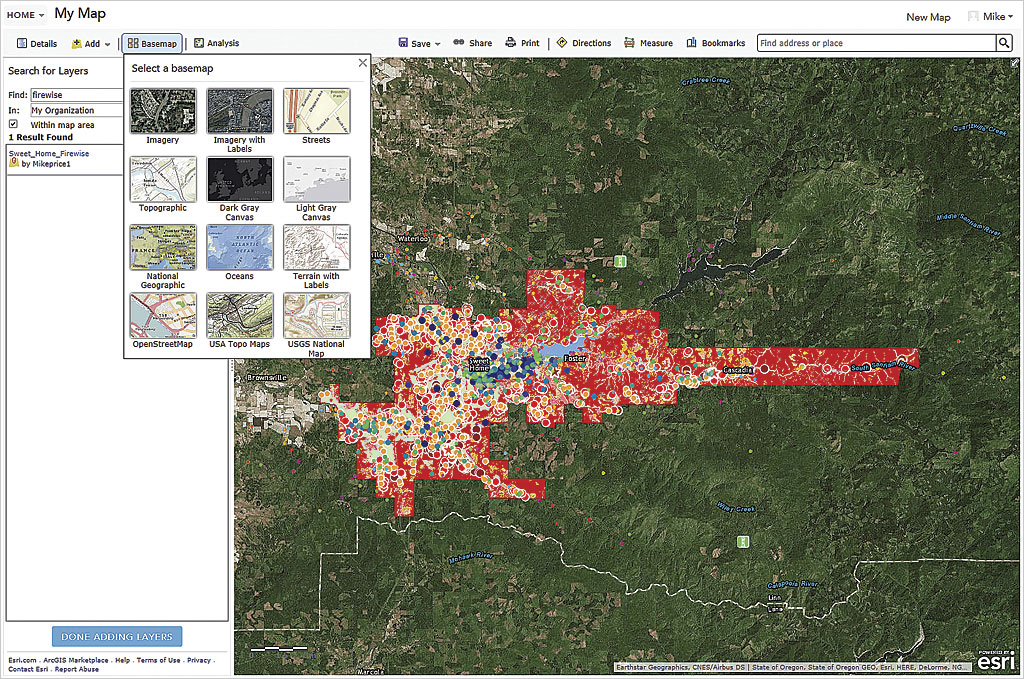Expand the Add dropdown menu
Screen dimensions: 1024x679
[x=91, y=44]
